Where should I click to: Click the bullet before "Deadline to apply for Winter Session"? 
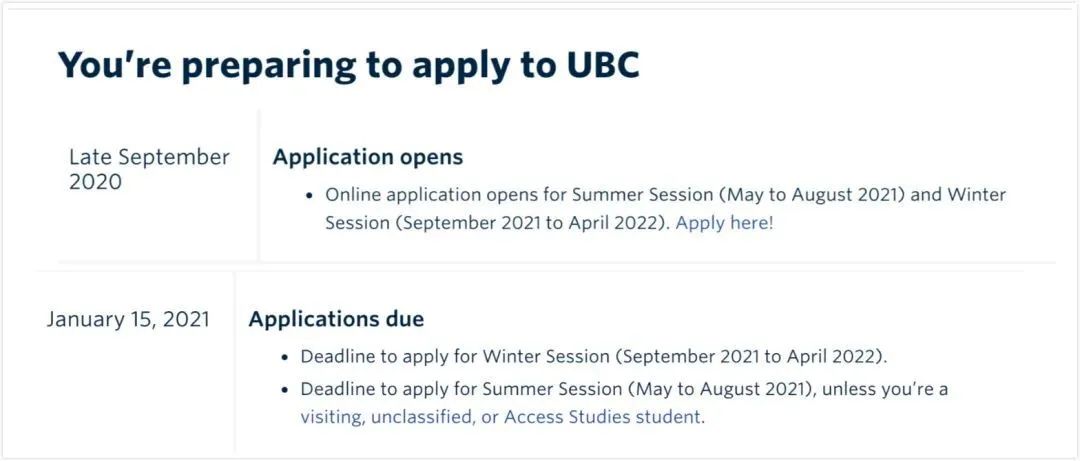[286, 358]
